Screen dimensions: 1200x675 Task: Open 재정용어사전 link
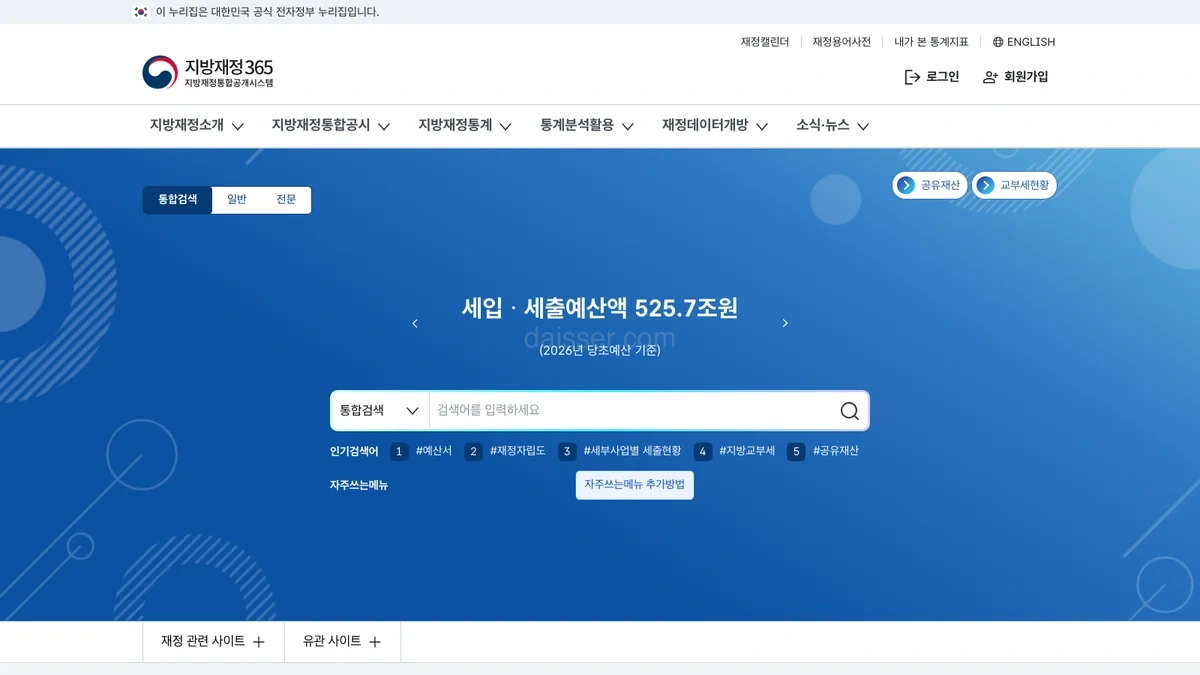pos(842,42)
